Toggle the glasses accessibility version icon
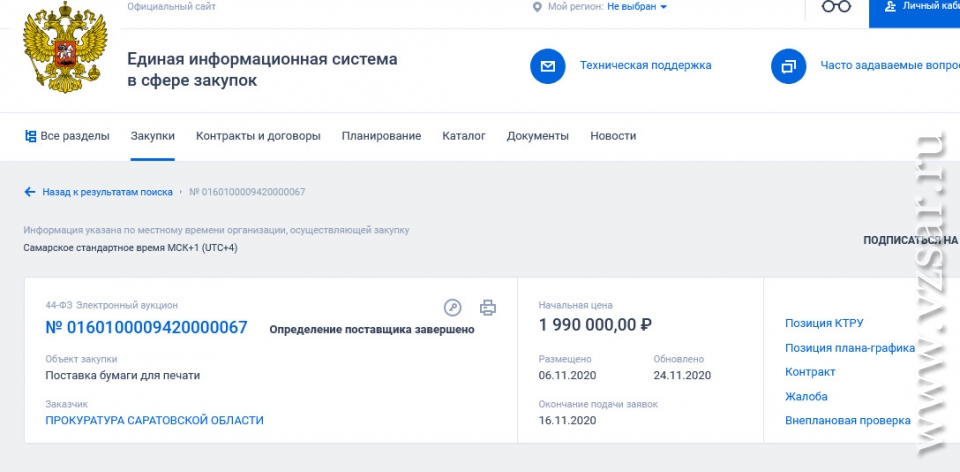This screenshot has width=960, height=472. (836, 7)
